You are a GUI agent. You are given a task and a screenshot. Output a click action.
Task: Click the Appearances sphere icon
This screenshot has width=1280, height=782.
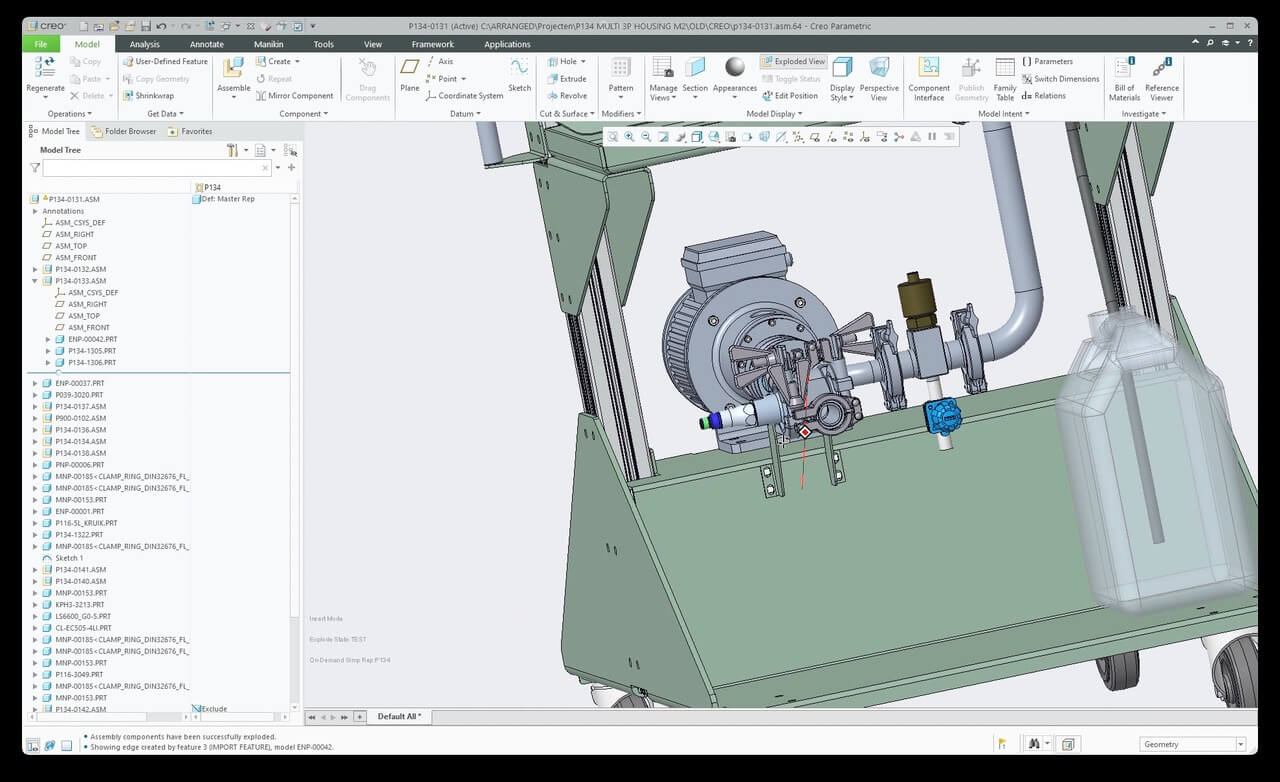tap(735, 67)
